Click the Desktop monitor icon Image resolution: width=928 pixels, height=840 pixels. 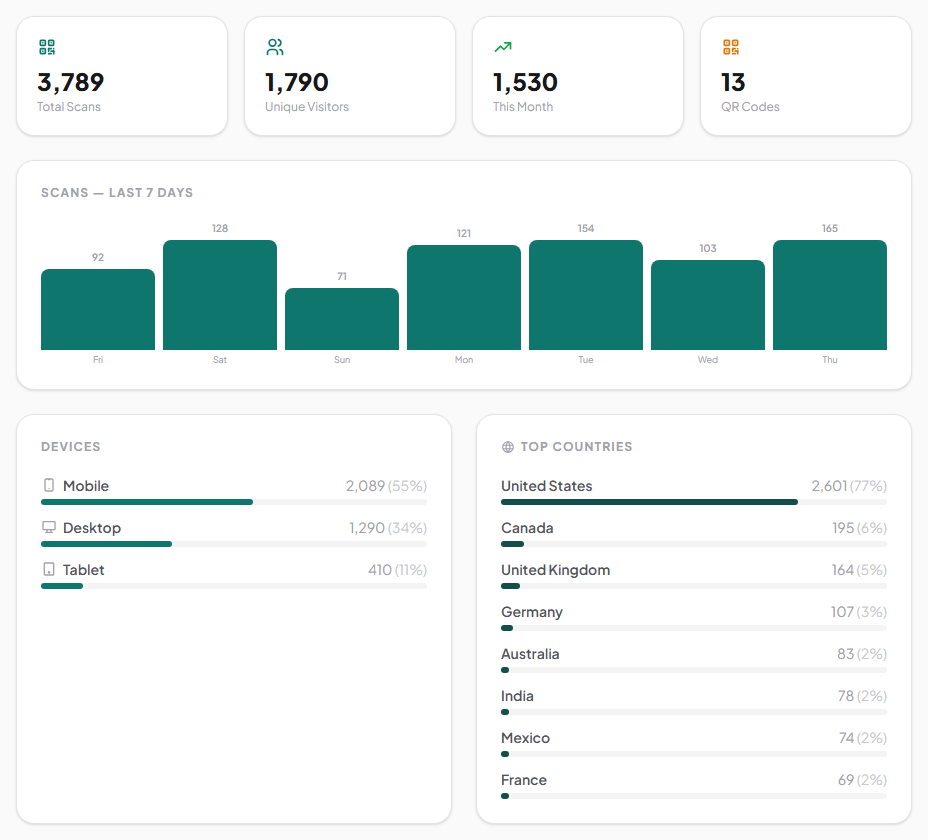tap(49, 527)
